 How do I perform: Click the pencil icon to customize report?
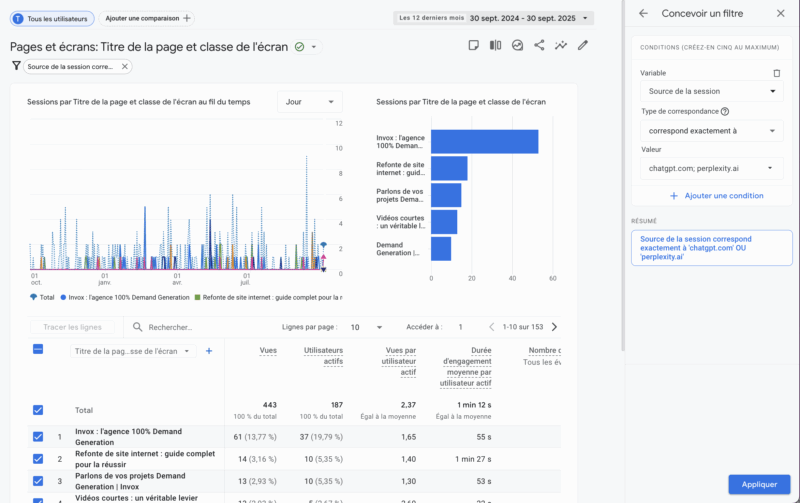pos(583,45)
